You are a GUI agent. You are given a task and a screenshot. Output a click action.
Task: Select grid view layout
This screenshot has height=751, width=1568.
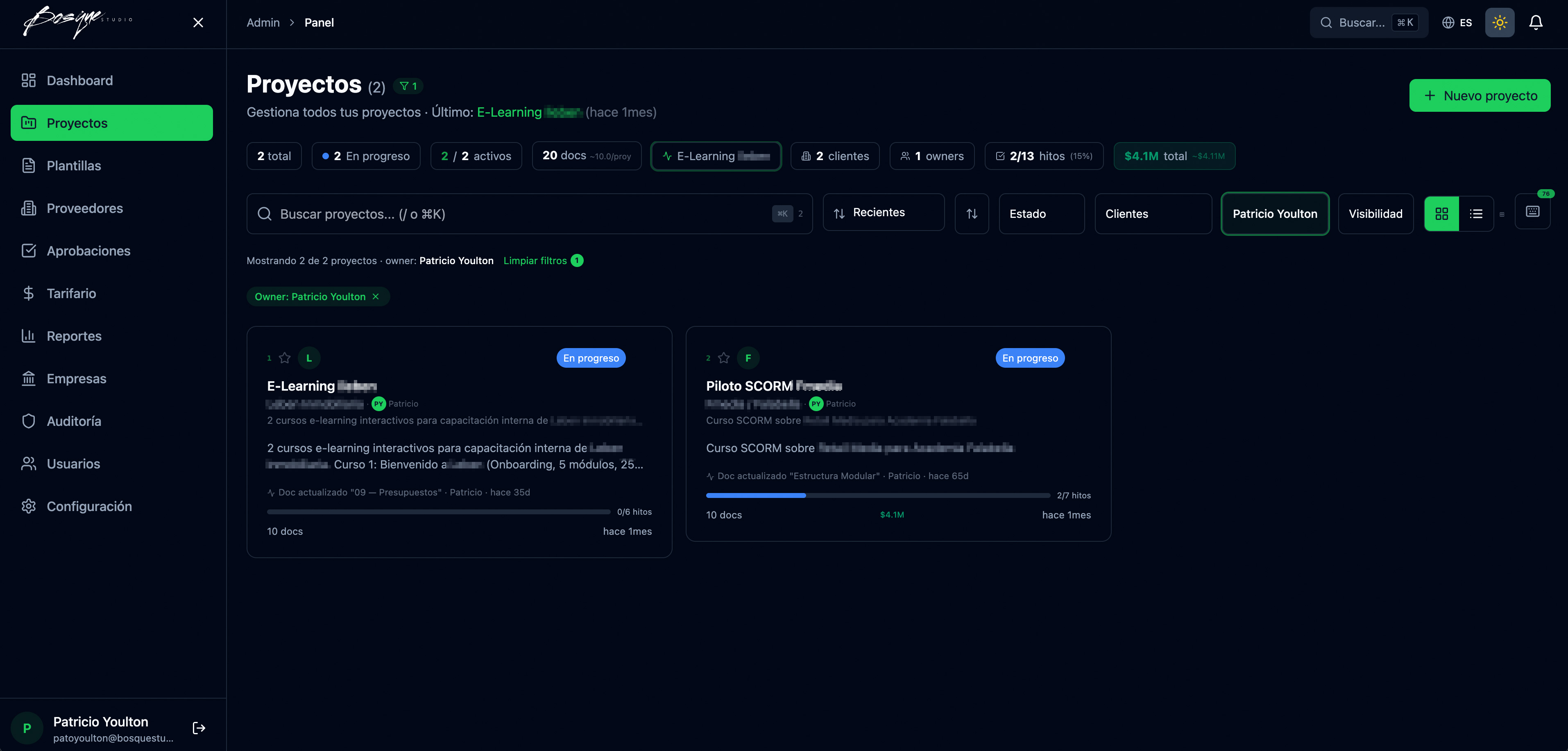tap(1441, 214)
